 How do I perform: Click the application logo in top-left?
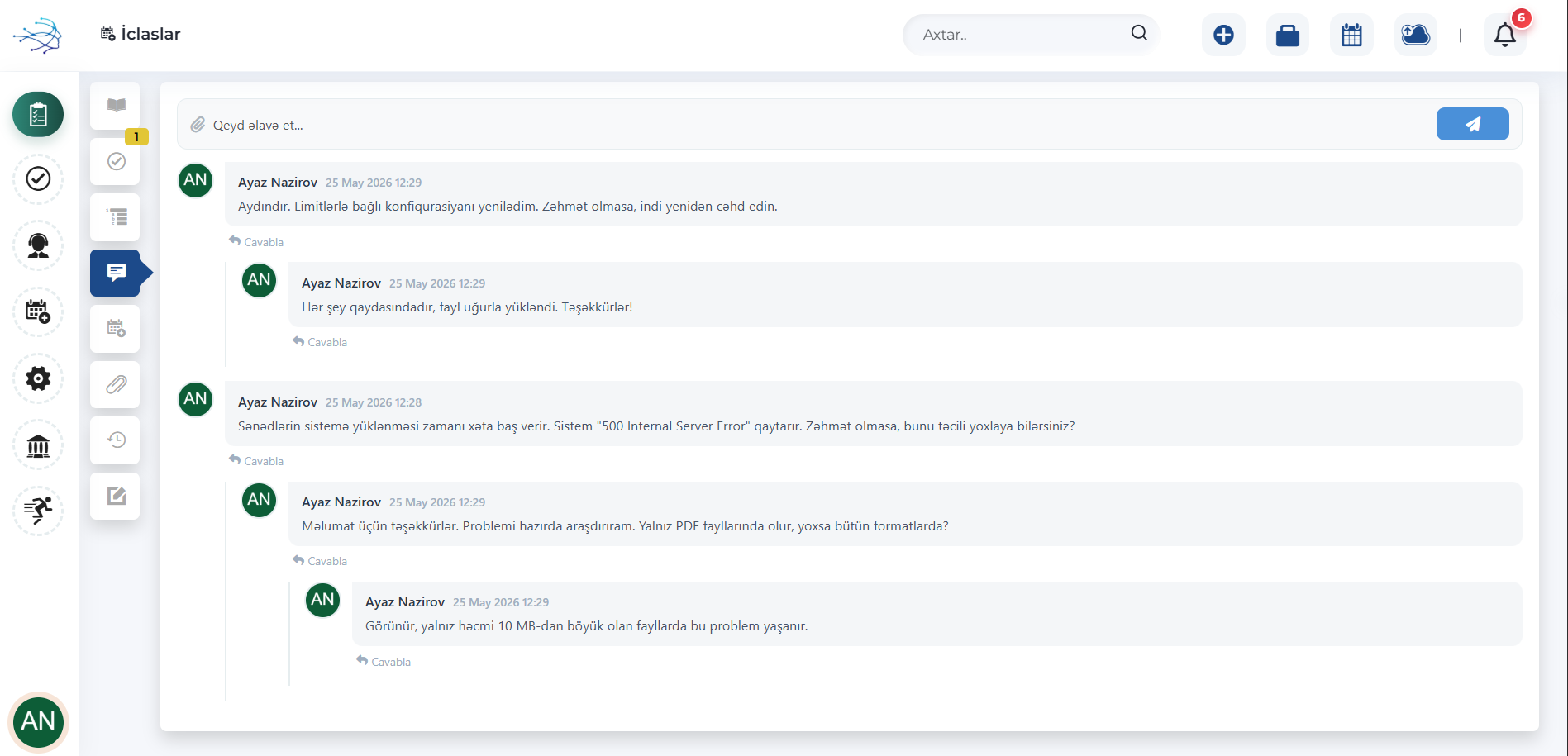[x=38, y=35]
